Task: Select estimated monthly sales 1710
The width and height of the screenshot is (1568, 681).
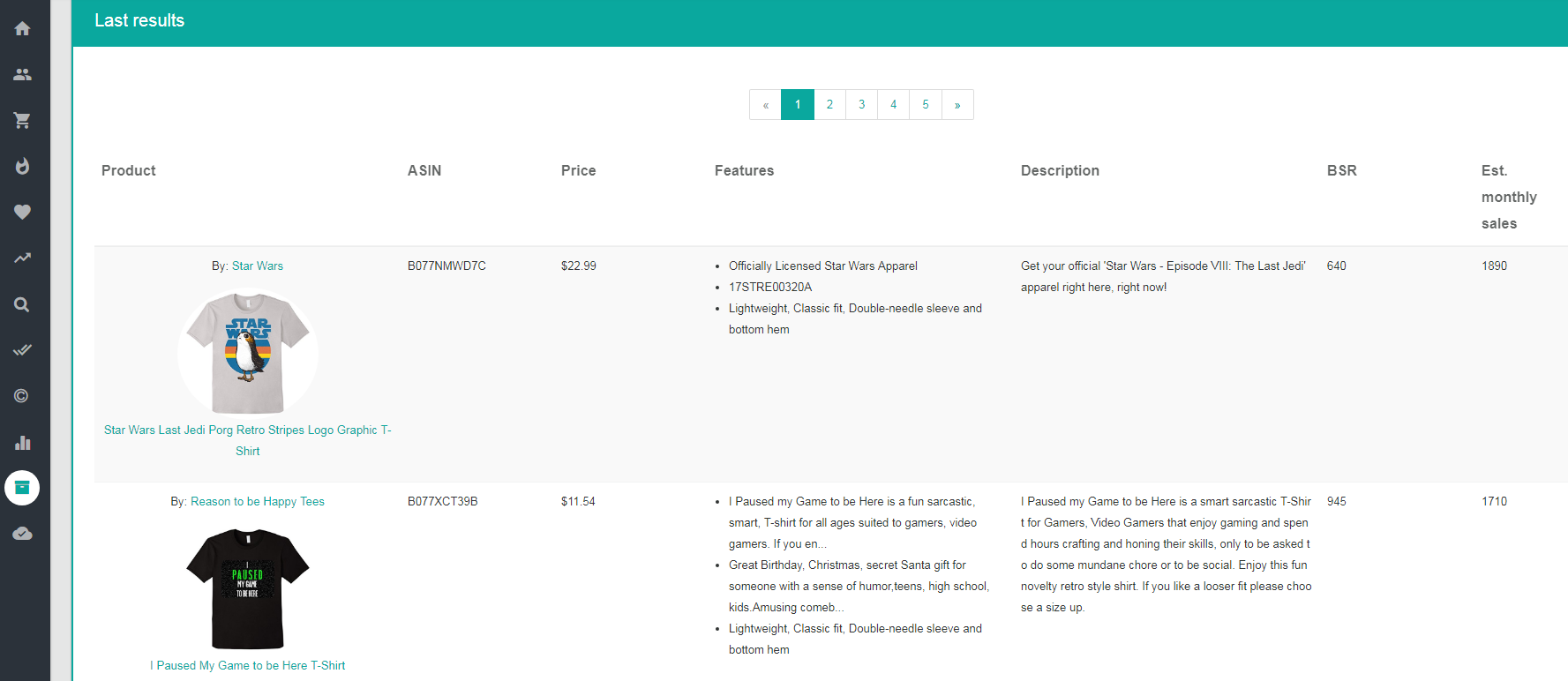Action: tap(1495, 501)
